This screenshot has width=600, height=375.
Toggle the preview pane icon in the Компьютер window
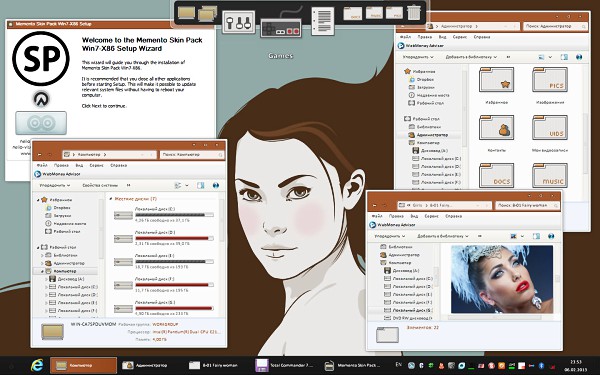pyautogui.click(x=201, y=185)
